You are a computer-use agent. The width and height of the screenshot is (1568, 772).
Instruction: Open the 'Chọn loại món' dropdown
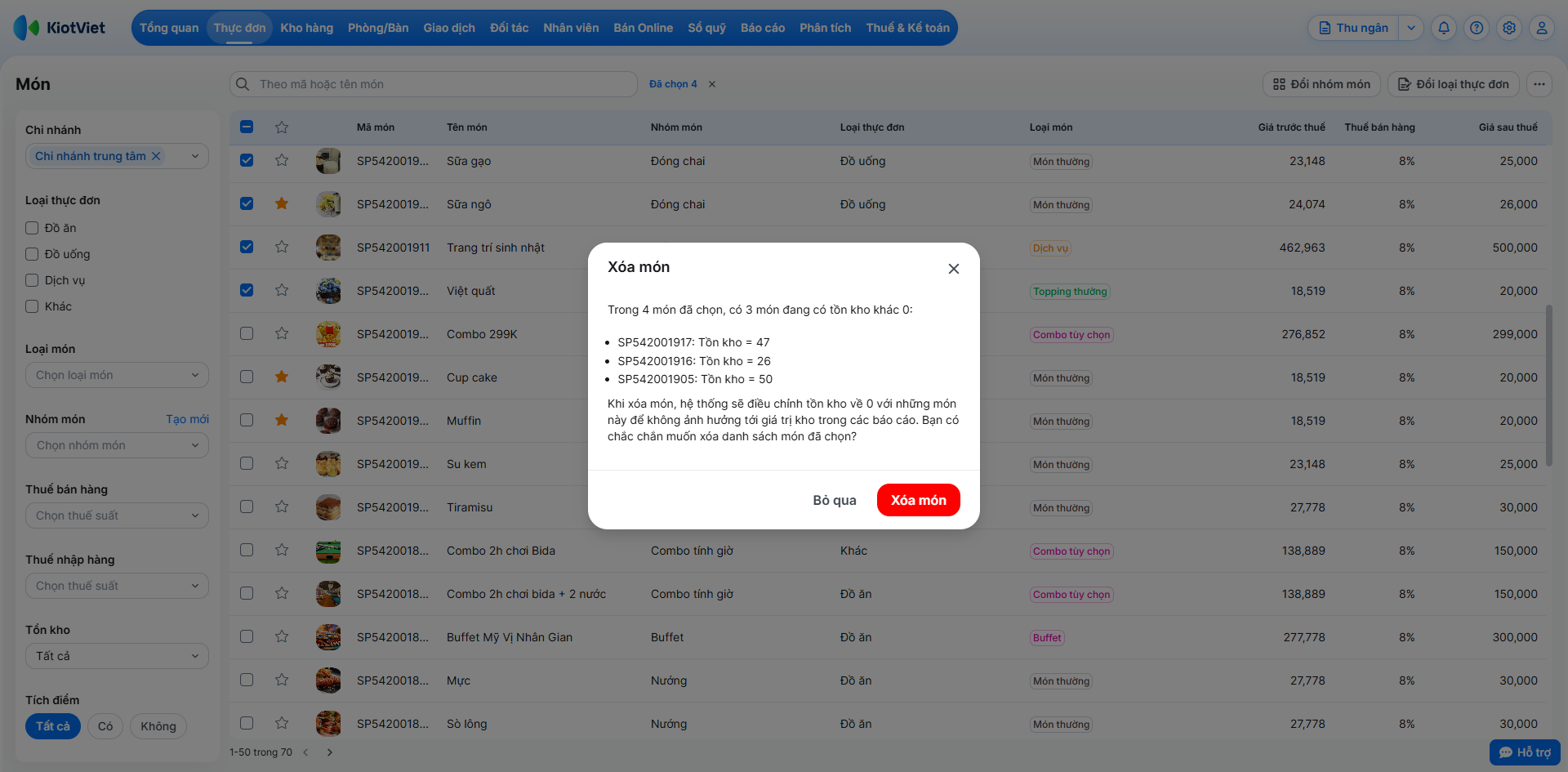117,375
